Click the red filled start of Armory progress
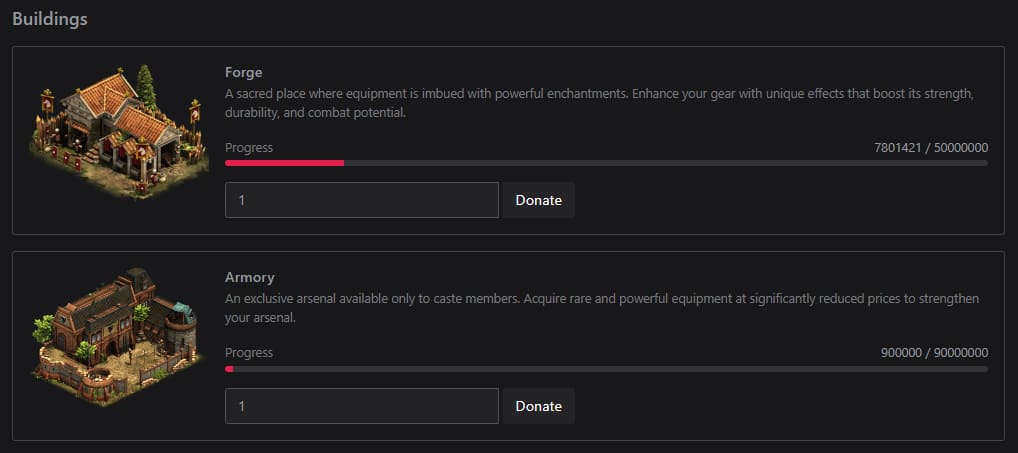Image resolution: width=1018 pixels, height=453 pixels. tap(229, 368)
